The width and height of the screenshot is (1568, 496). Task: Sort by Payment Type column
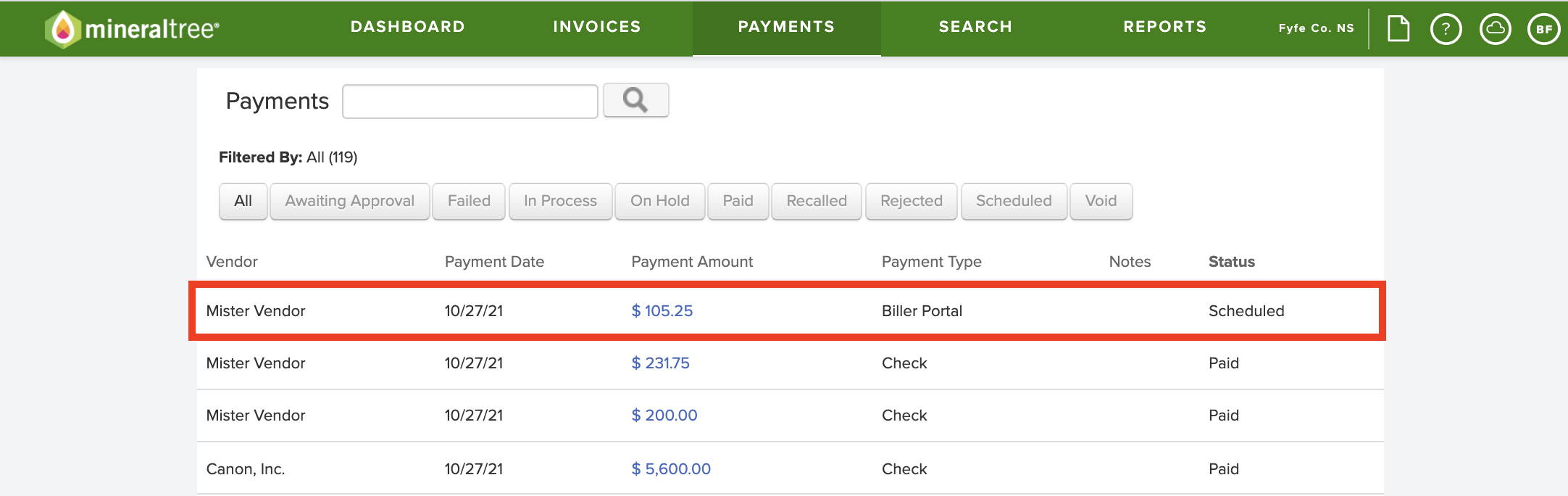coord(931,262)
